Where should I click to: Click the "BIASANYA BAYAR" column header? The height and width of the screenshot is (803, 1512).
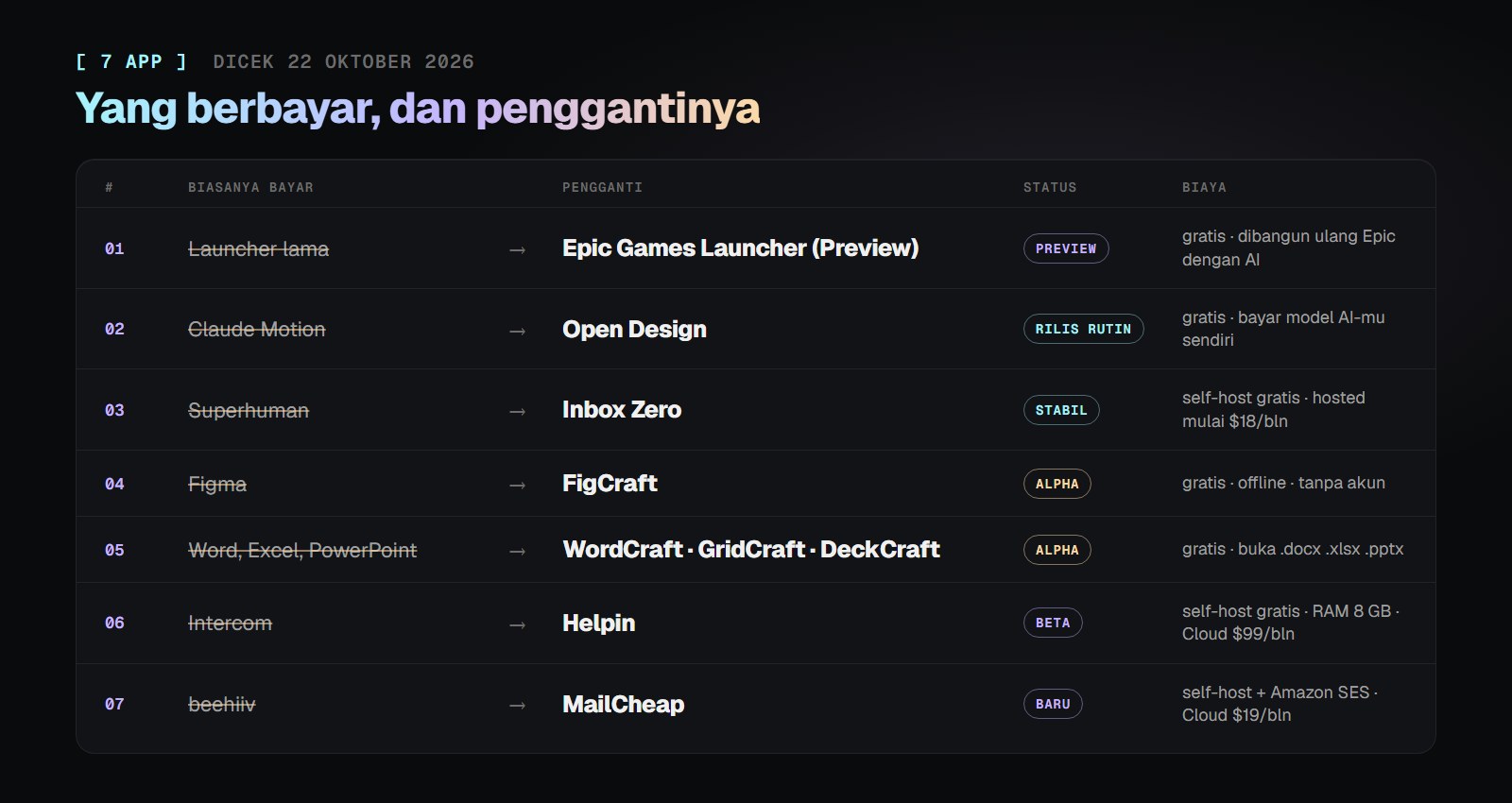click(x=250, y=187)
